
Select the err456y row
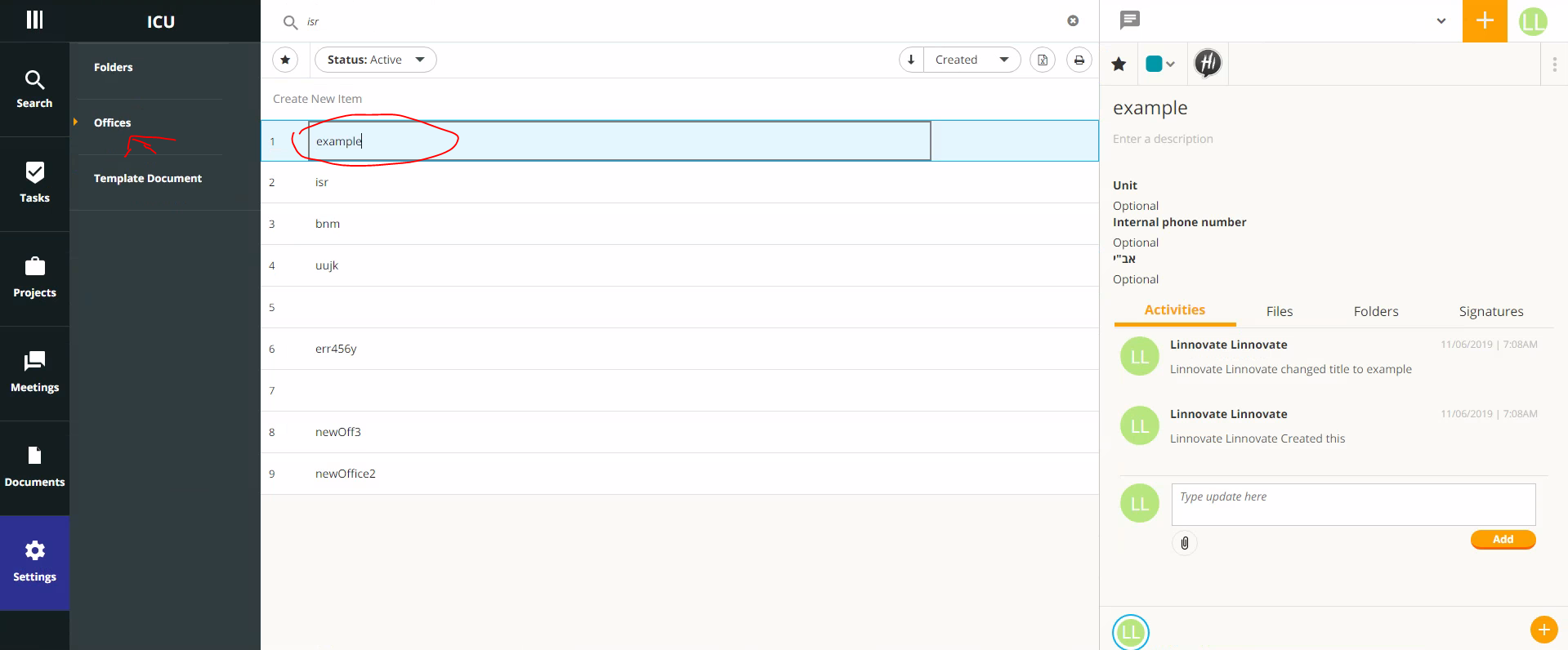coord(680,349)
